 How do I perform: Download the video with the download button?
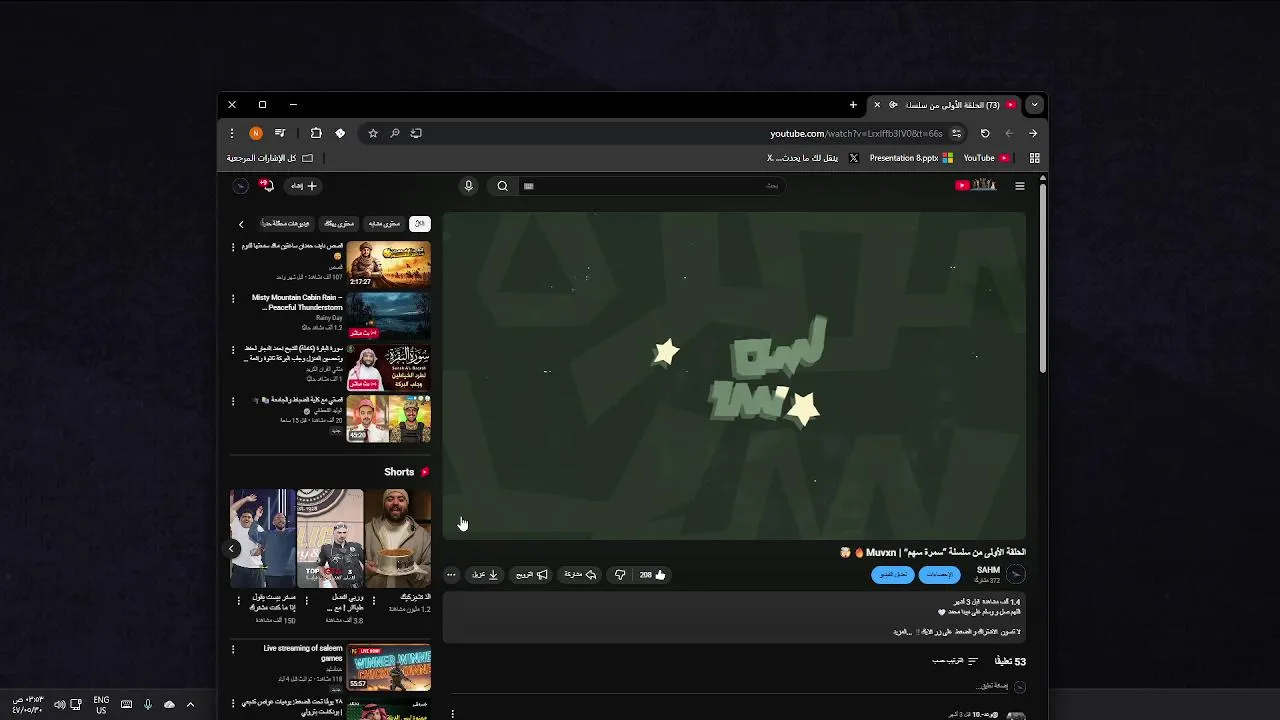(x=485, y=575)
